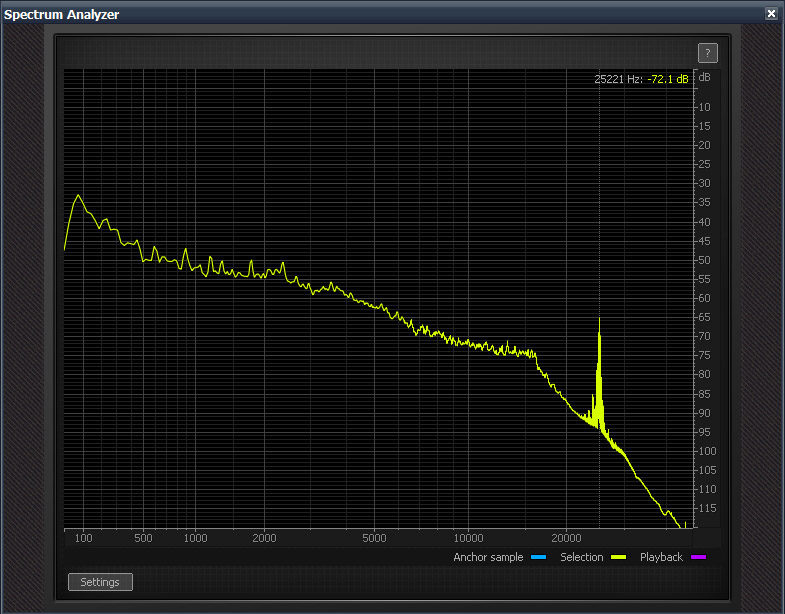This screenshot has width=785, height=614.
Task: Click the -50 label on dB scale
Action: tap(704, 260)
